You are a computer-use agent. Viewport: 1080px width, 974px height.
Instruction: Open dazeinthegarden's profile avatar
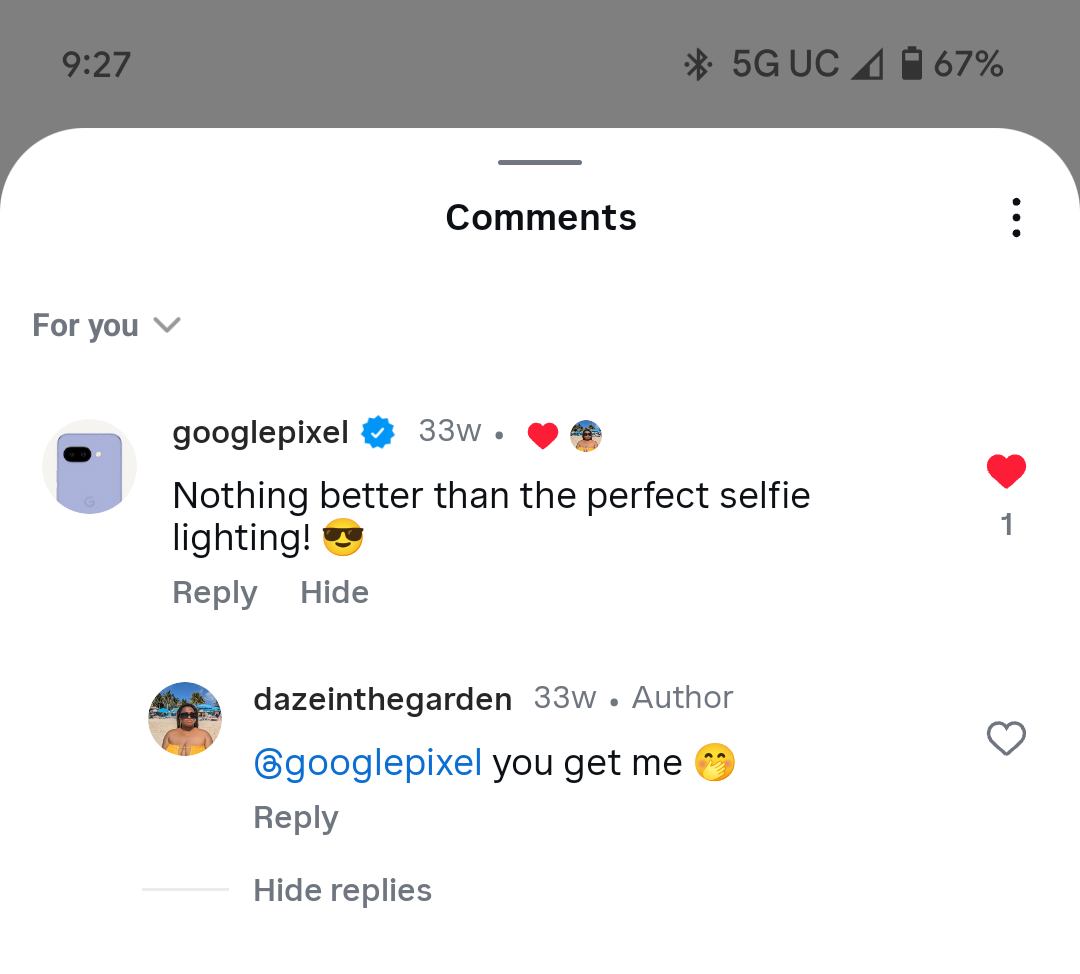tap(185, 719)
